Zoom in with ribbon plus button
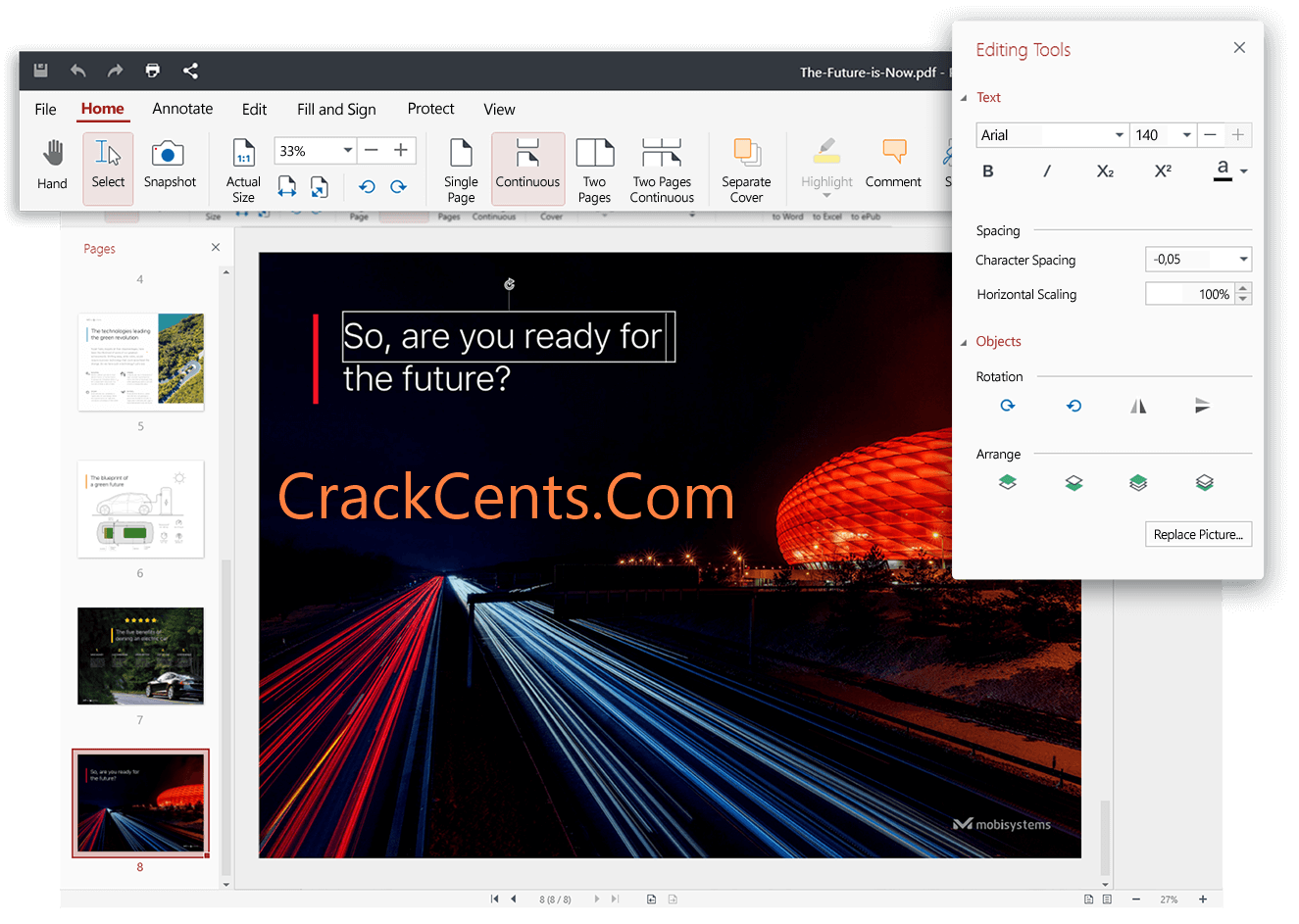 tap(401, 150)
